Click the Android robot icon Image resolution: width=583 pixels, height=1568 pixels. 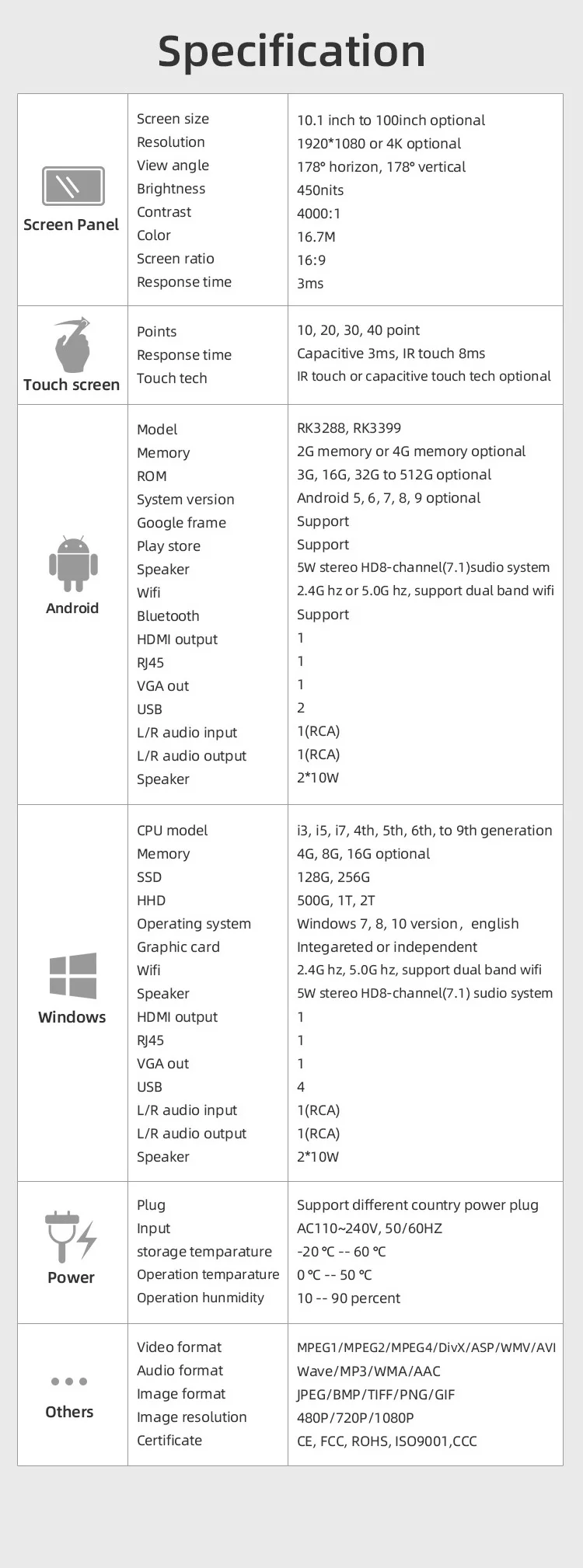click(73, 563)
